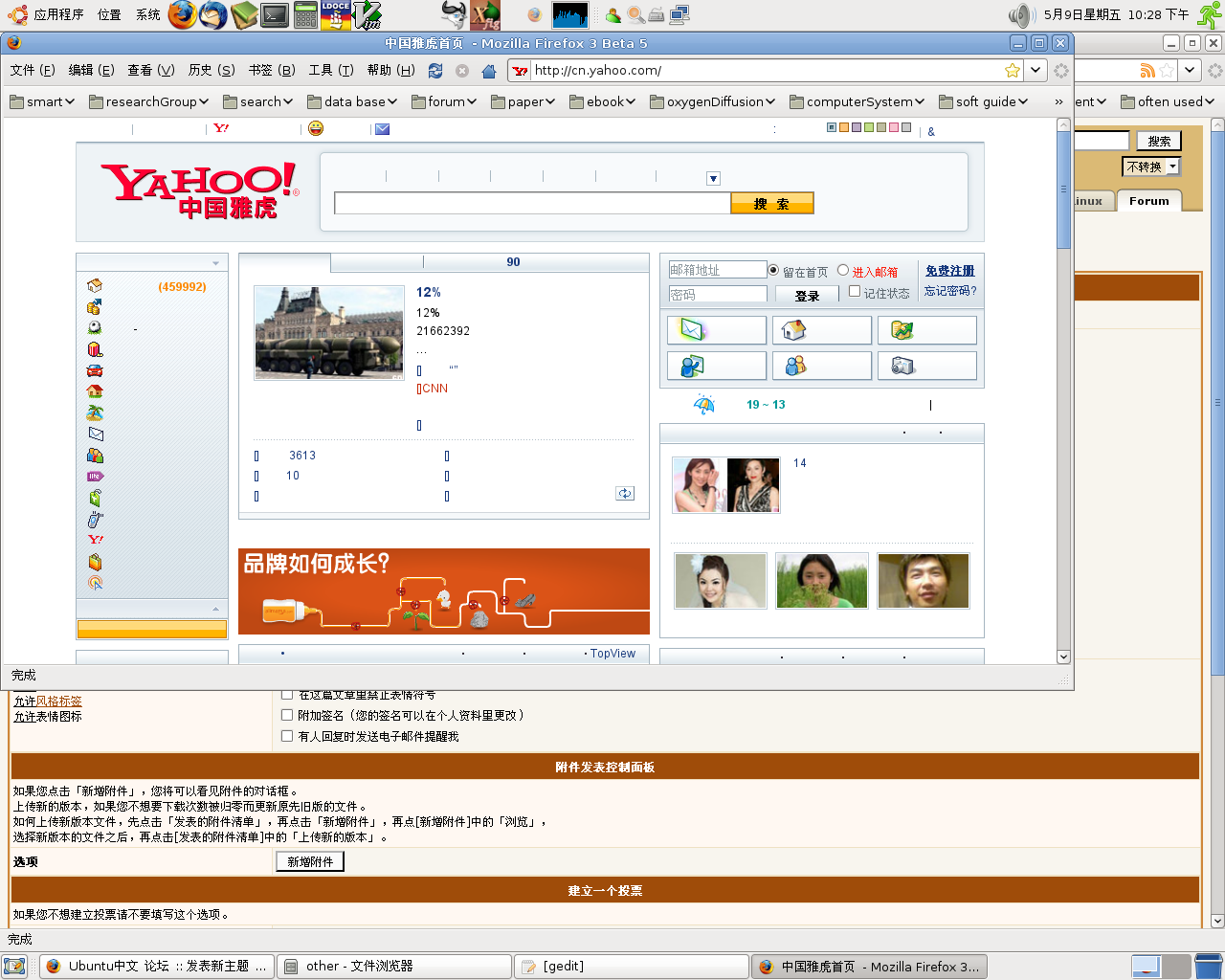This screenshot has width=1225, height=980.
Task: Click the 忘记密码? link
Action: click(x=950, y=291)
